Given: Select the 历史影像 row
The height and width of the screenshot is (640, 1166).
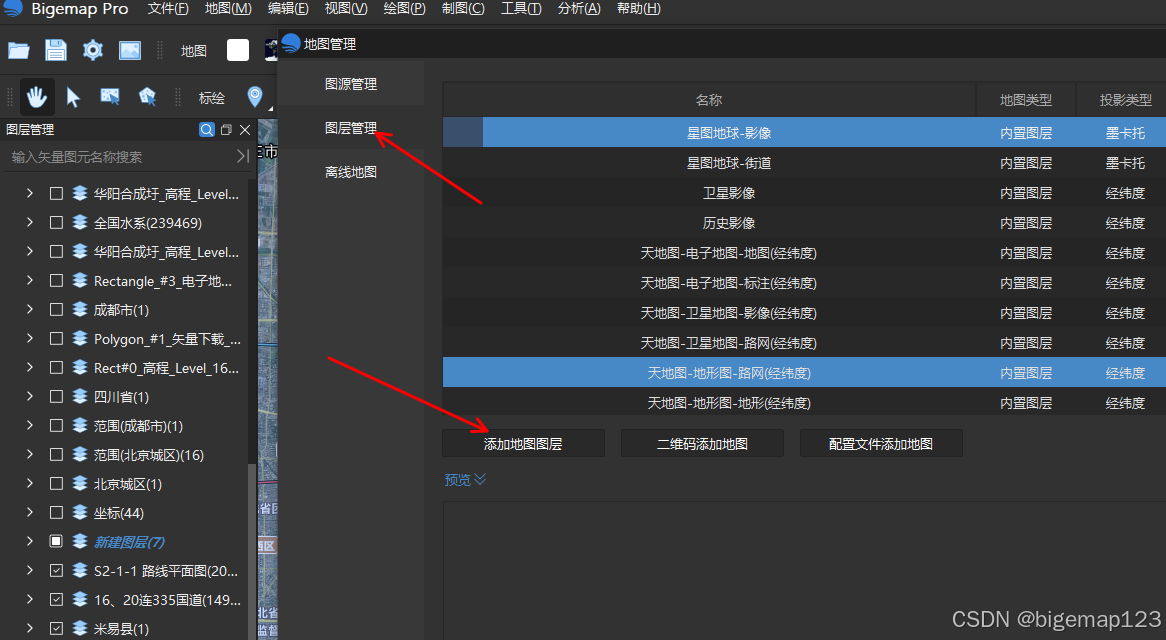Looking at the screenshot, I should tap(804, 223).
